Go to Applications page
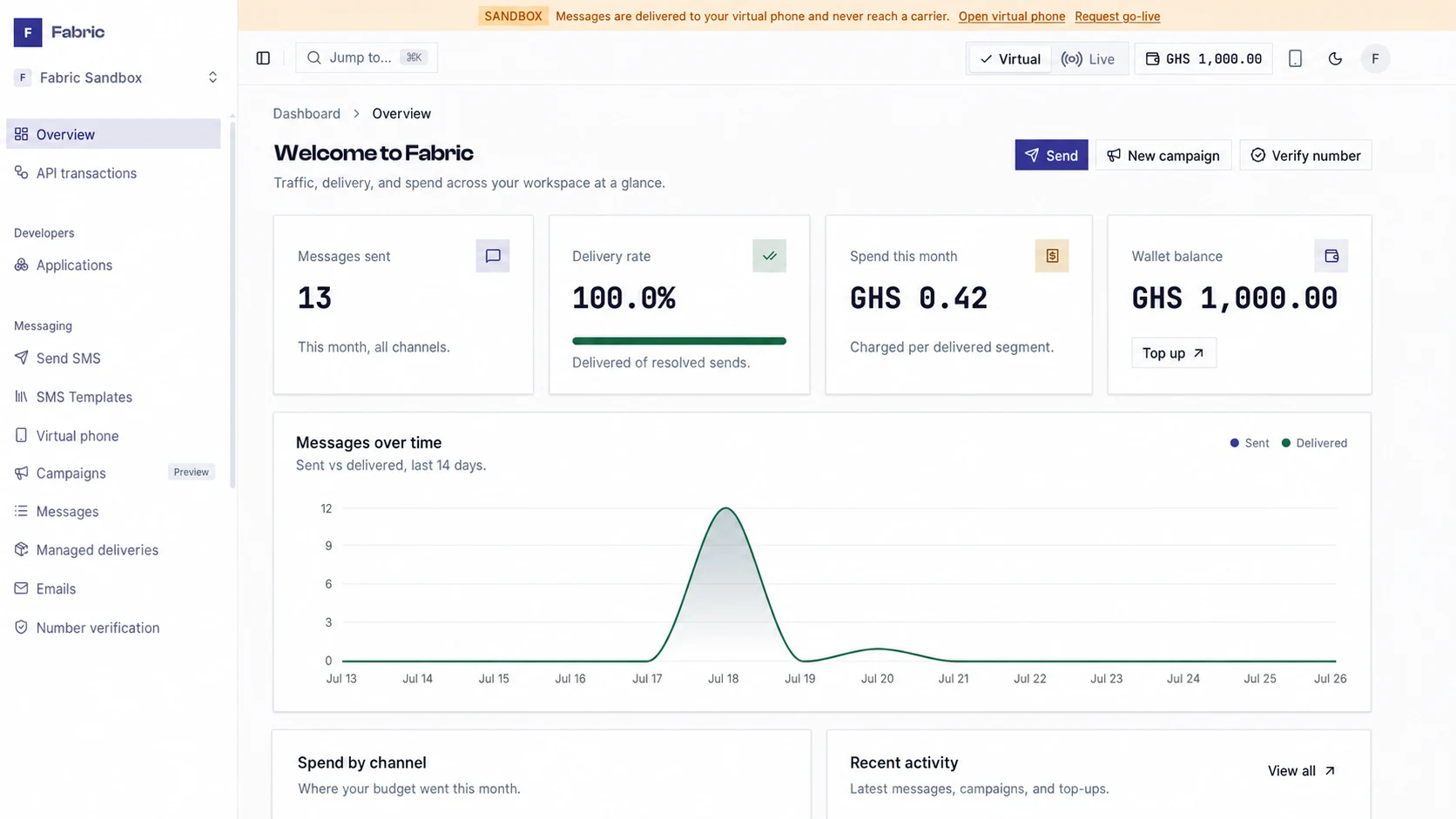The width and height of the screenshot is (1456, 819). [113, 265]
